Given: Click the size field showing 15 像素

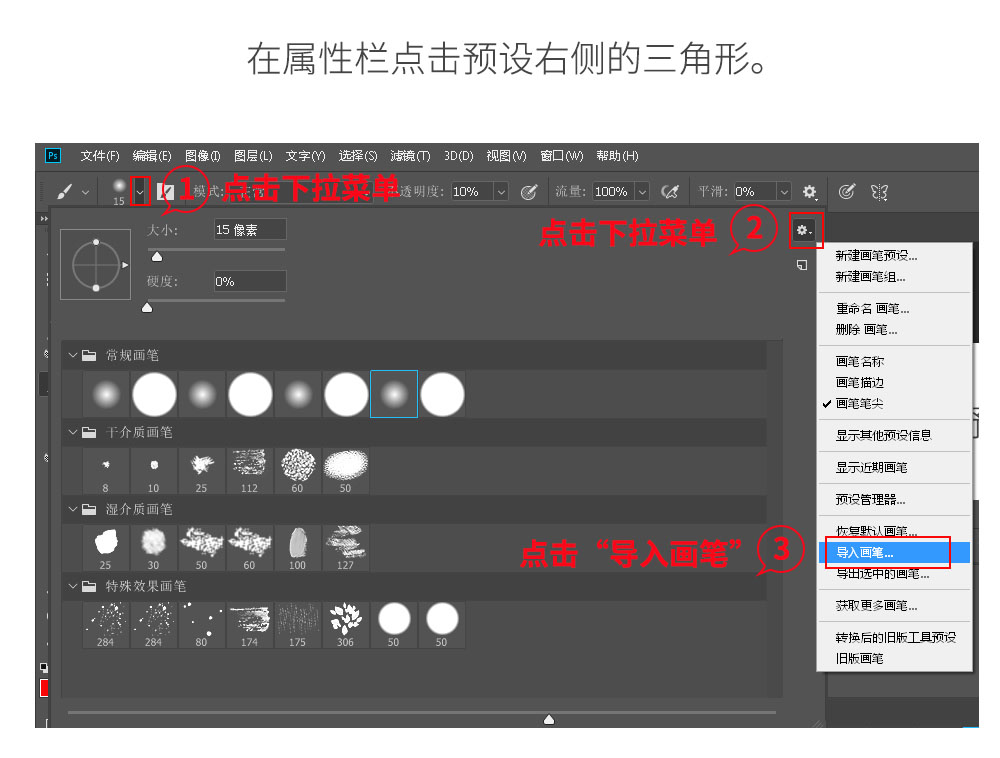Looking at the screenshot, I should pos(250,230).
